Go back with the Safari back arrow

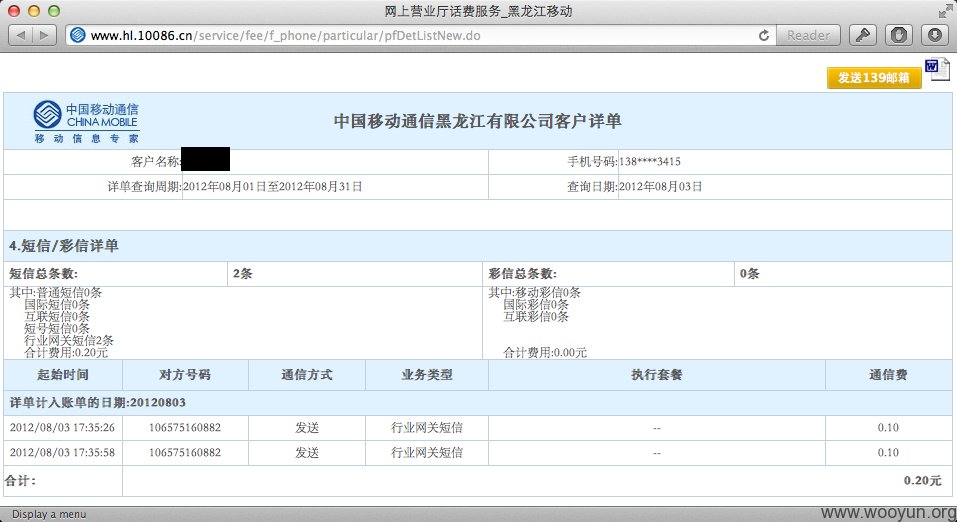(x=21, y=35)
